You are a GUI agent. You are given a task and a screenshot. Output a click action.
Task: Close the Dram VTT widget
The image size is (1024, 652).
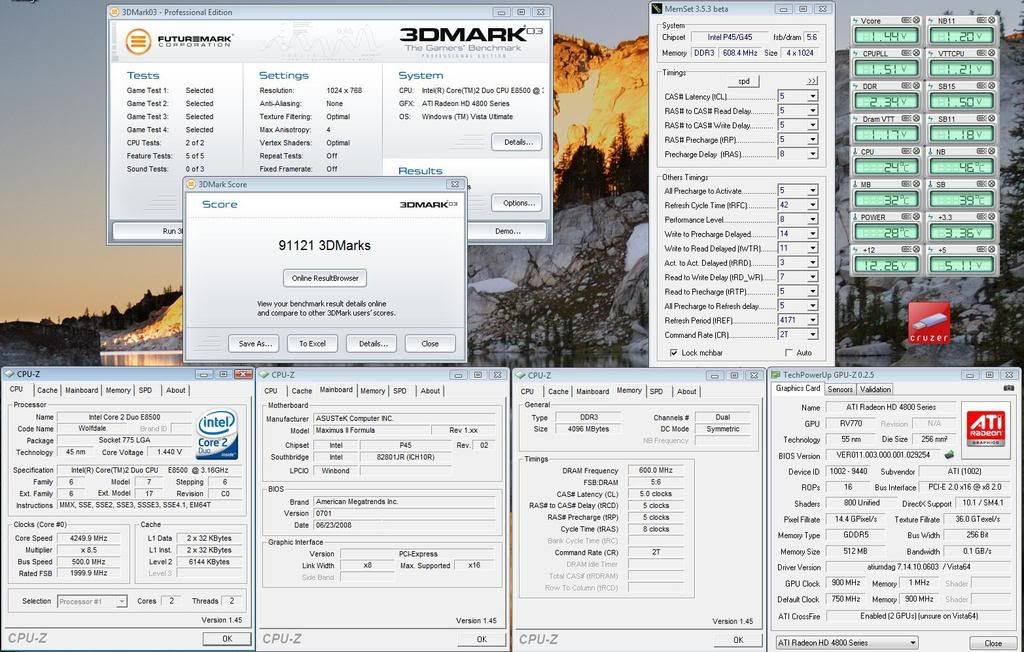click(916, 119)
